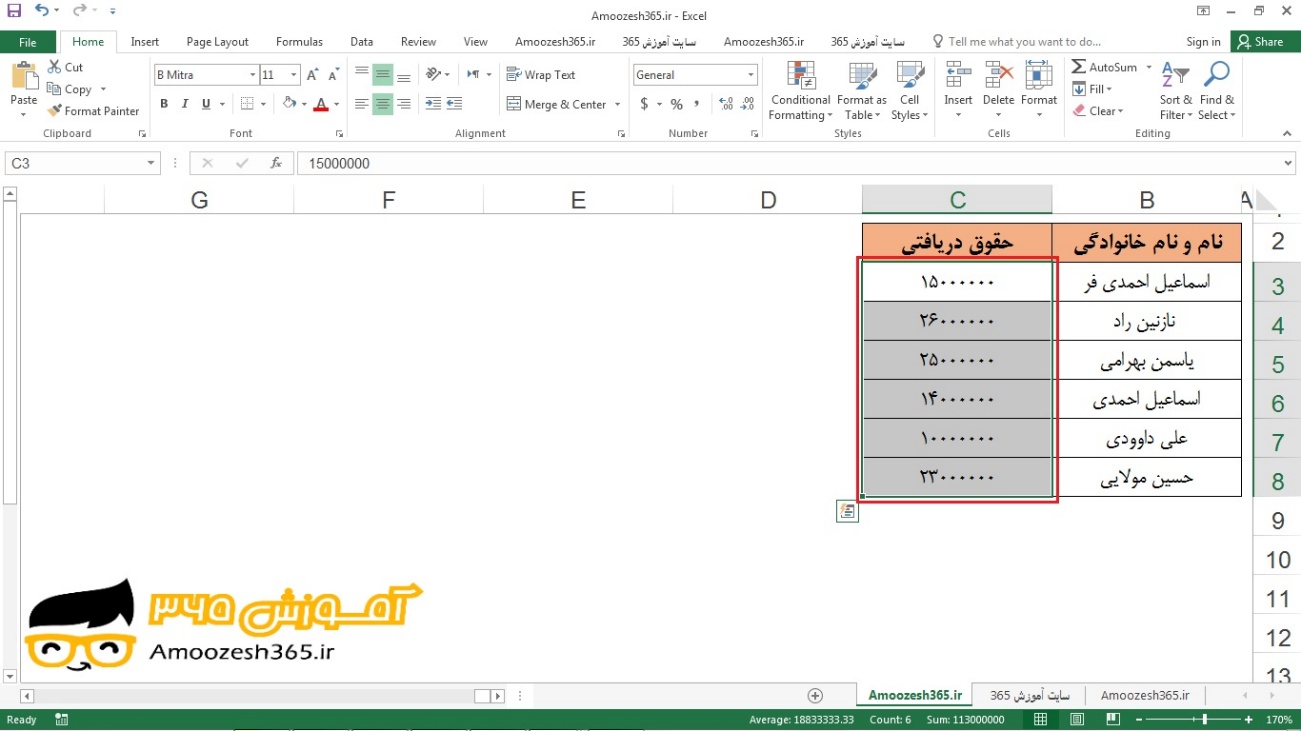Screen dimensions: 1301x731
Task: Toggle Bold formatting
Action: click(x=164, y=104)
